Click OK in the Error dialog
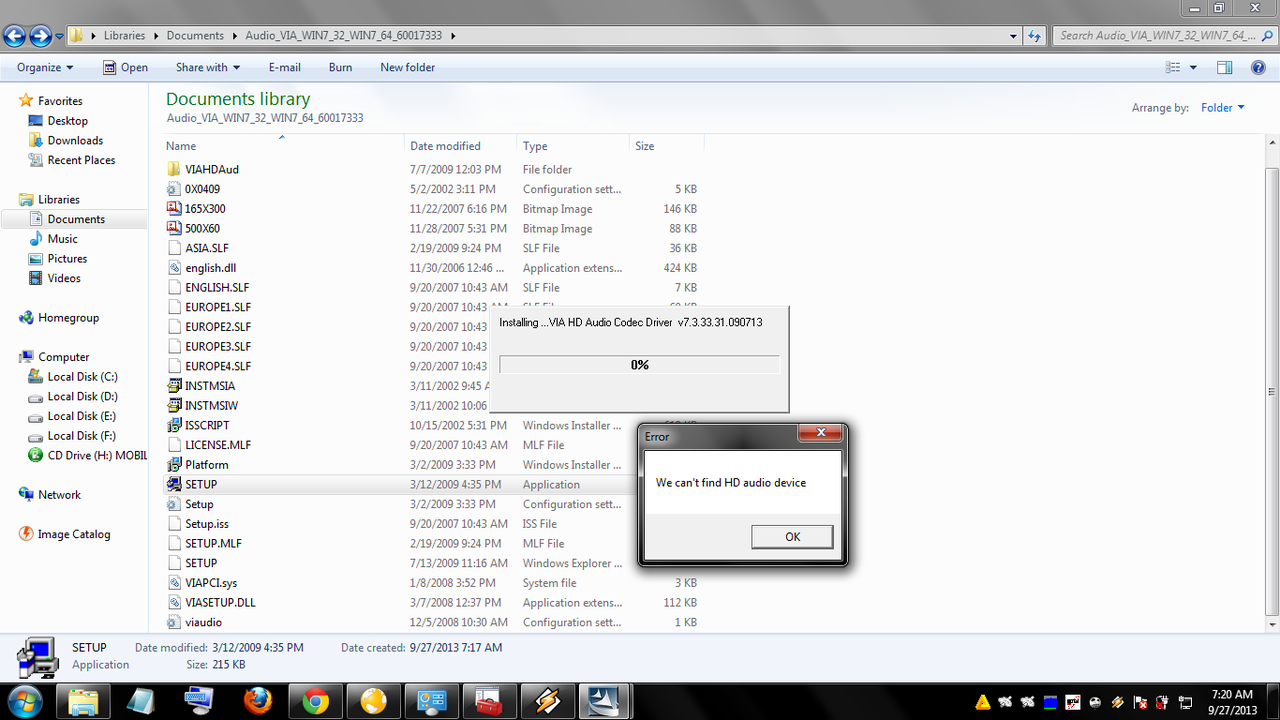This screenshot has width=1280, height=720. (x=792, y=537)
